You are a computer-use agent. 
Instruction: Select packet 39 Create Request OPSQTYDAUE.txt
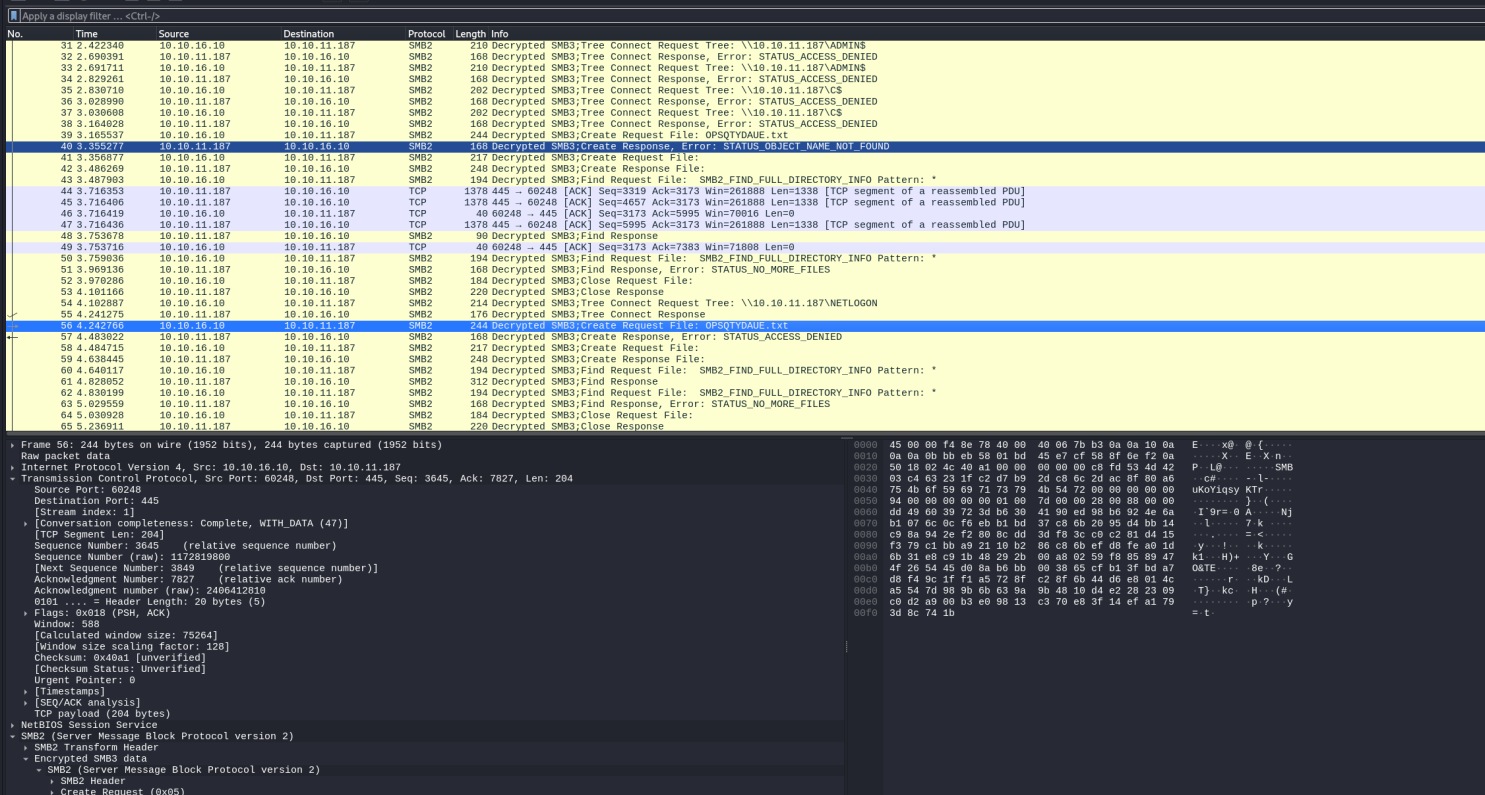(x=744, y=135)
